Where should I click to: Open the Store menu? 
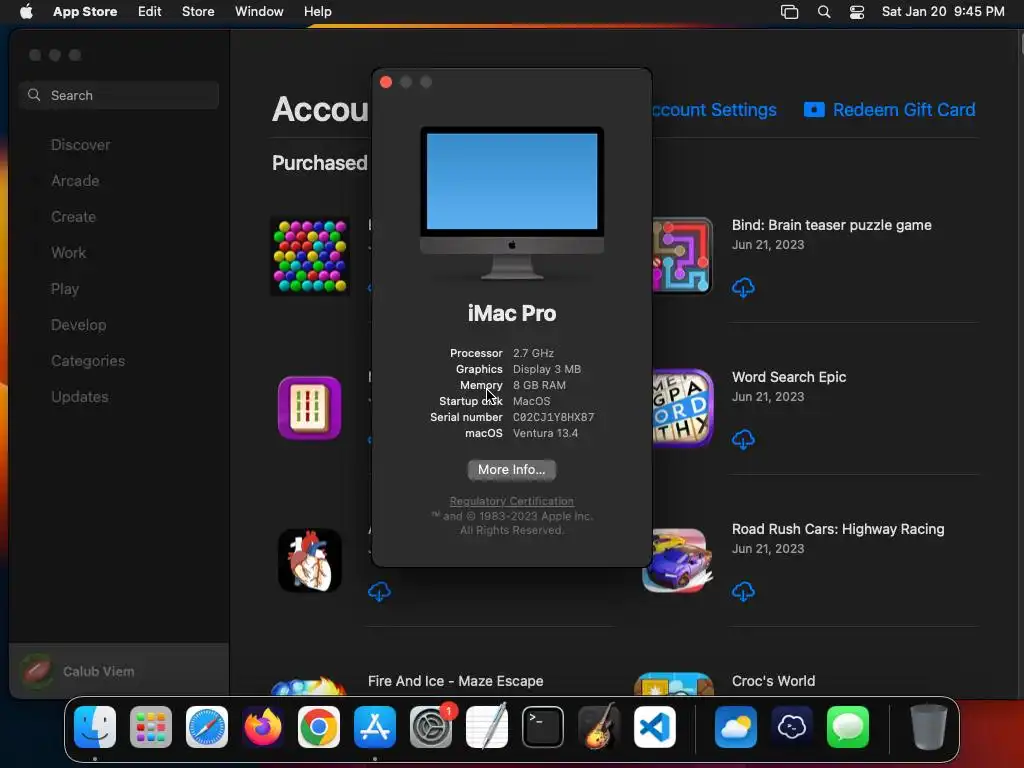coord(198,11)
